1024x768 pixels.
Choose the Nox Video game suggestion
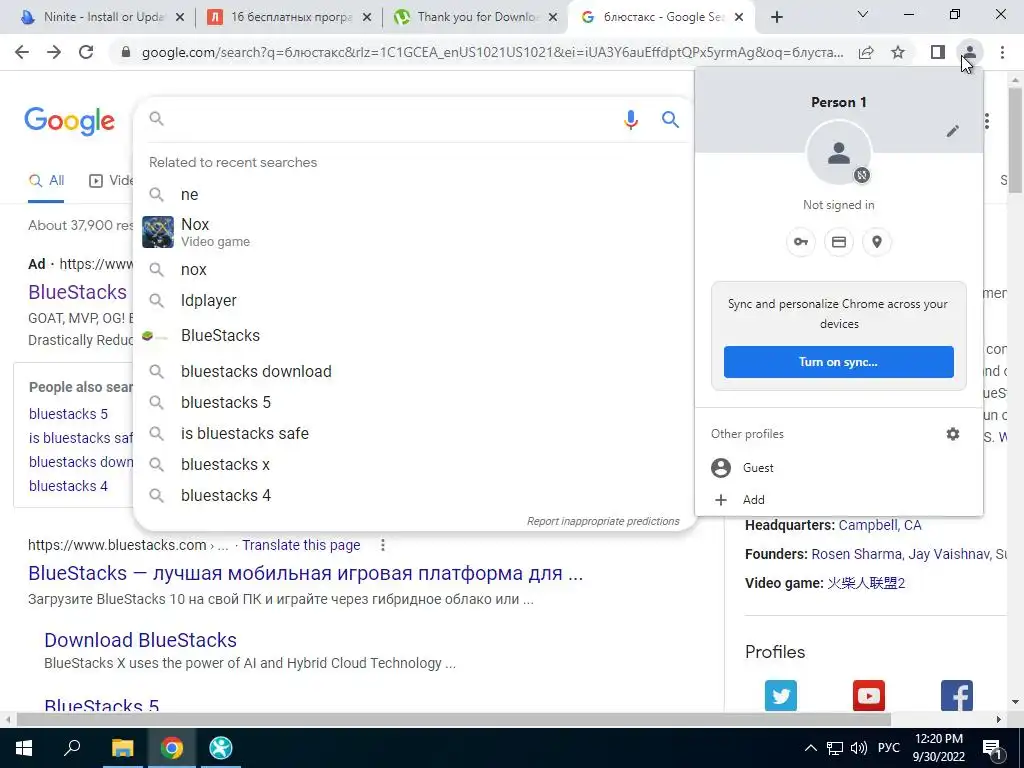click(413, 232)
